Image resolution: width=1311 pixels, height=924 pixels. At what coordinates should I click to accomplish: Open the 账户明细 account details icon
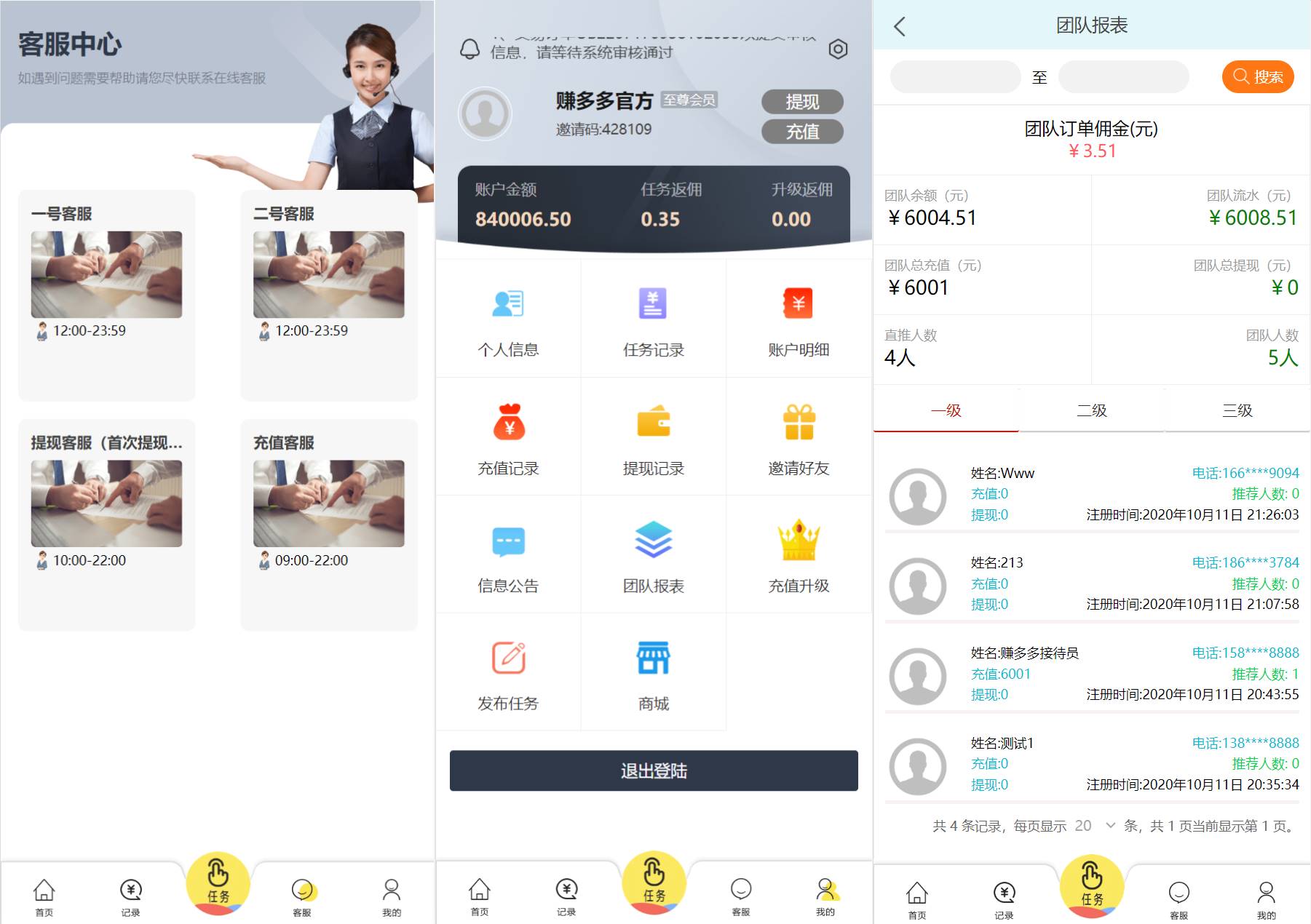[798, 303]
